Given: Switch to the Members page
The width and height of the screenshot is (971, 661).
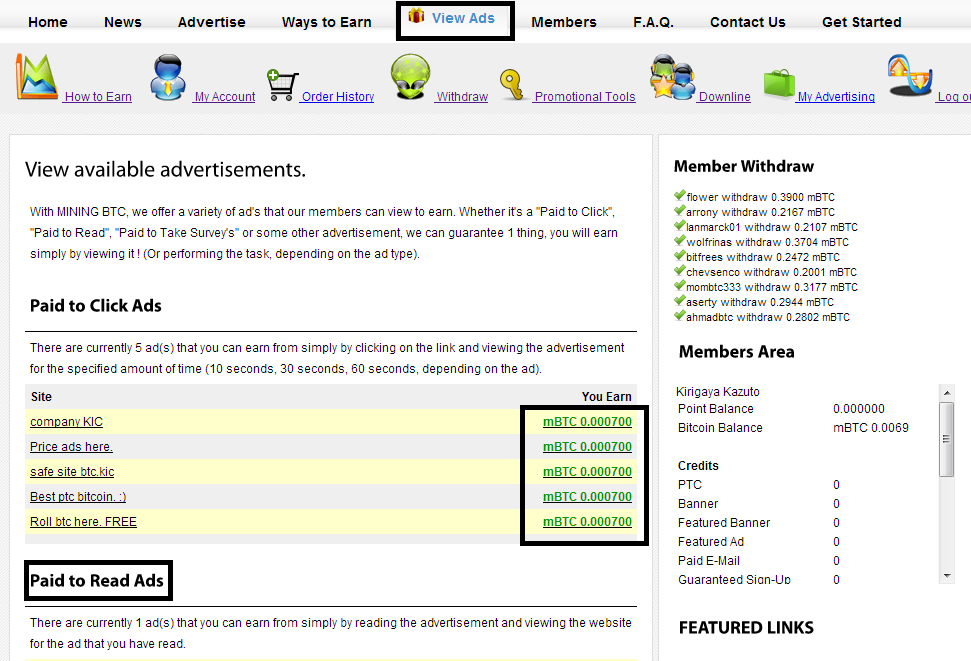Looking at the screenshot, I should click(x=564, y=21).
